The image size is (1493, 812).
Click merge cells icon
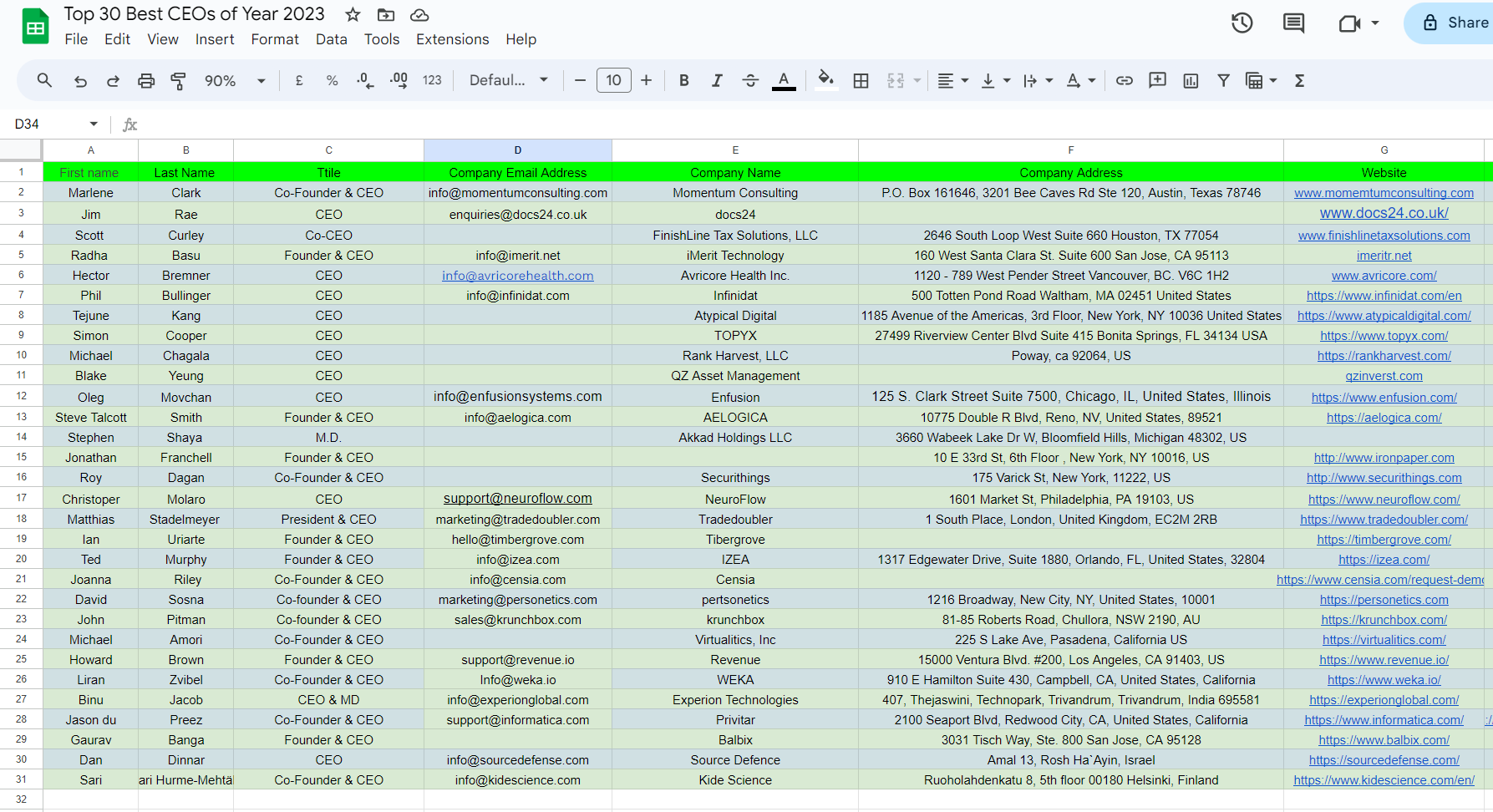[x=896, y=80]
